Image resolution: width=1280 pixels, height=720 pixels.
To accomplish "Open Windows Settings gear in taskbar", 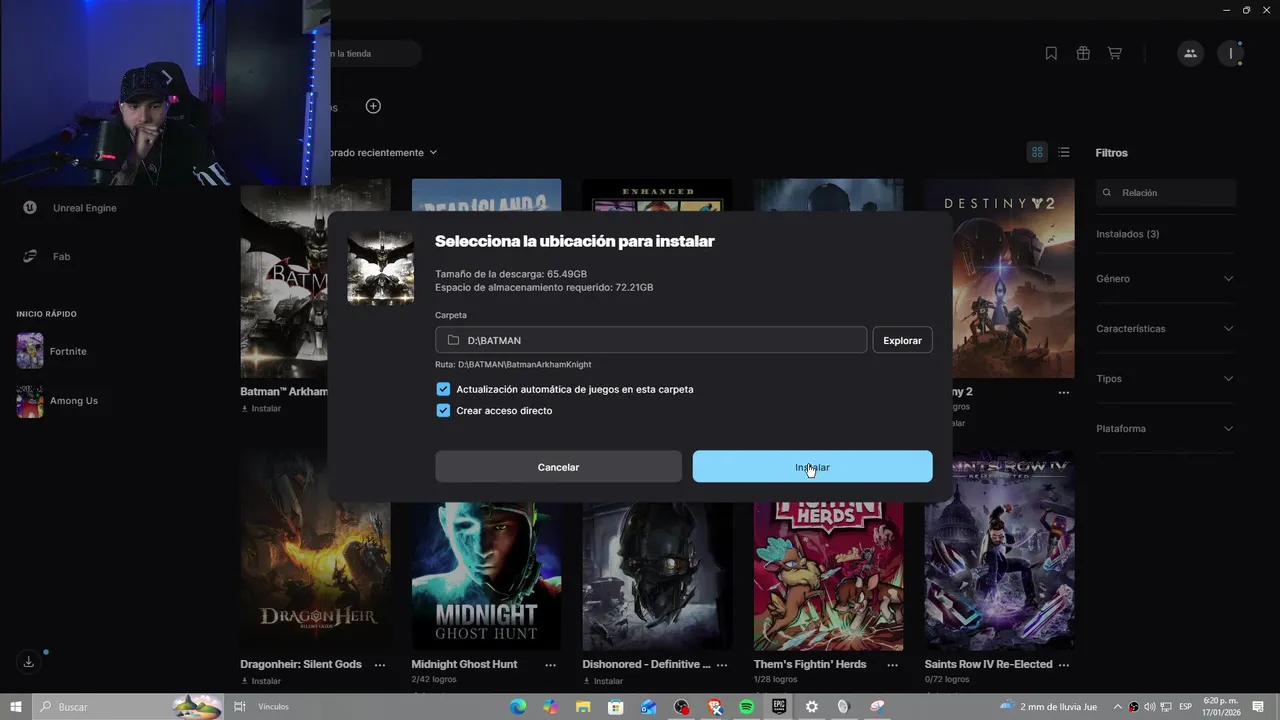I will coord(812,707).
